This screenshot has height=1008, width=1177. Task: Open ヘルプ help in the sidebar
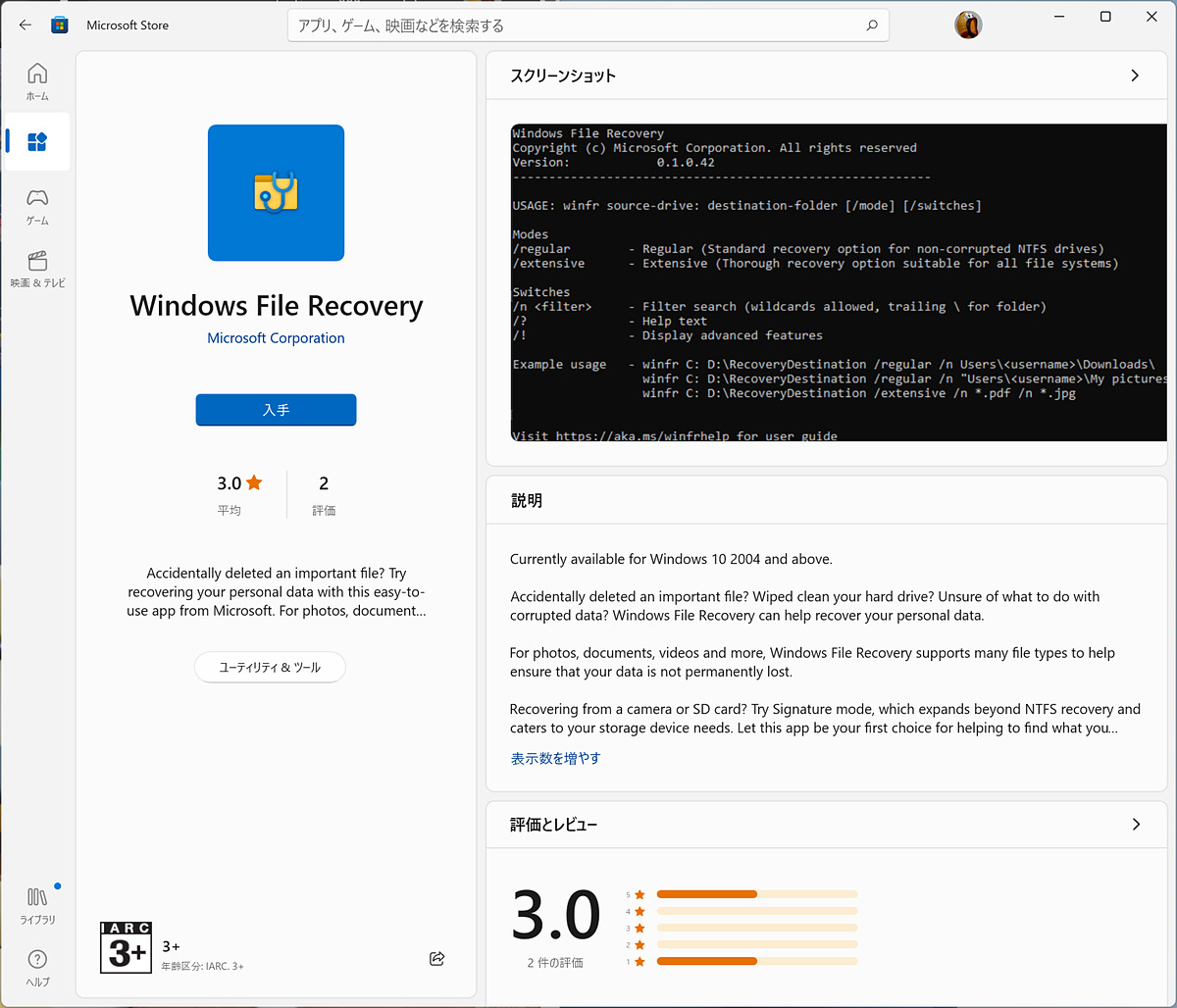(37, 967)
